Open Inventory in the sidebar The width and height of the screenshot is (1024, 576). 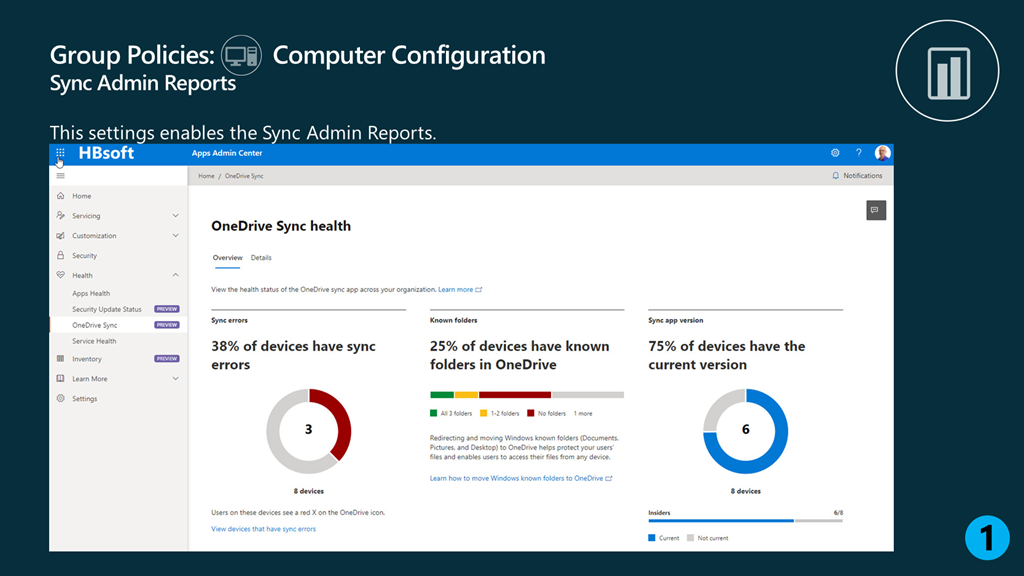tap(87, 359)
